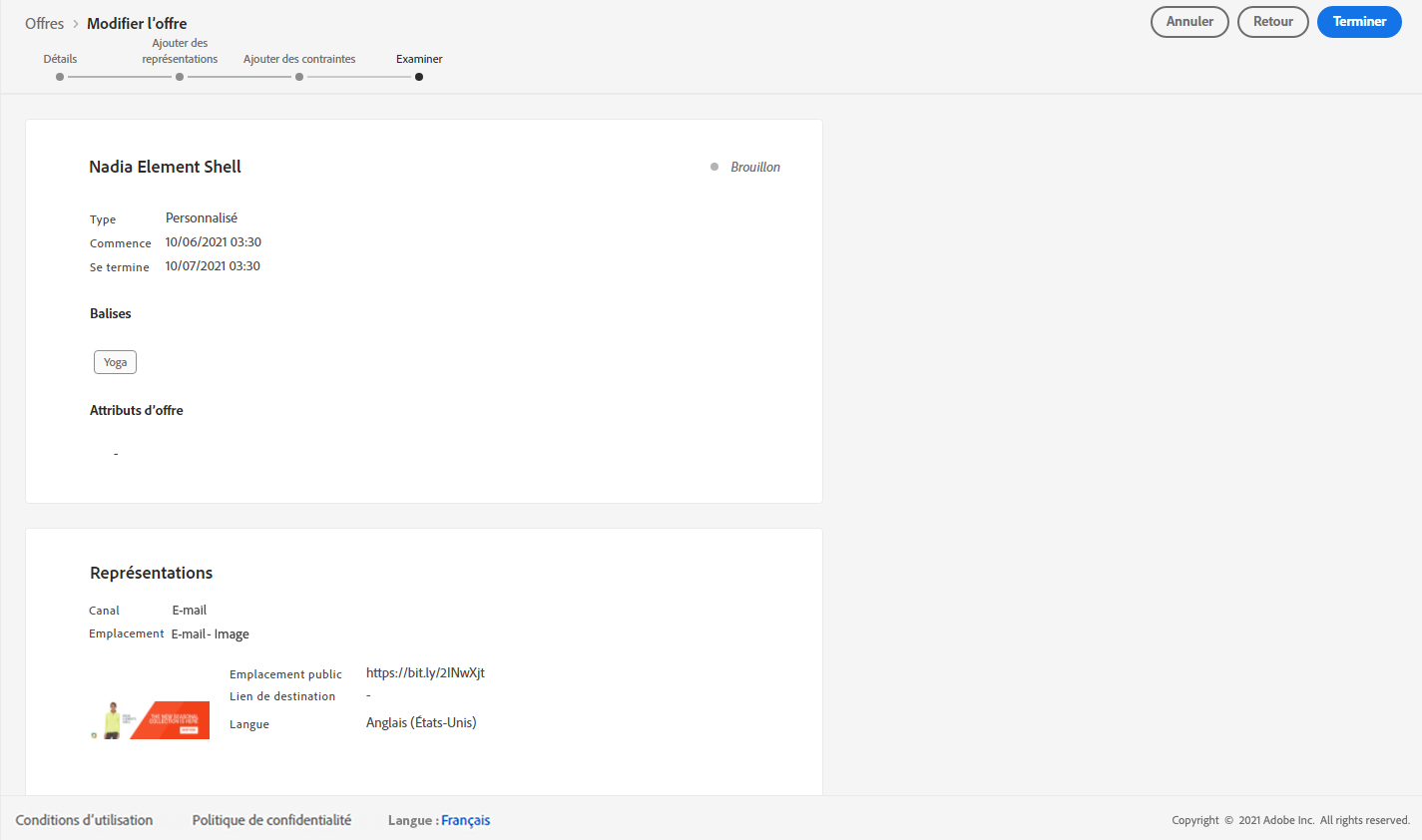The image size is (1422, 840).
Task: Click the Lien de destination label
Action: (x=282, y=696)
